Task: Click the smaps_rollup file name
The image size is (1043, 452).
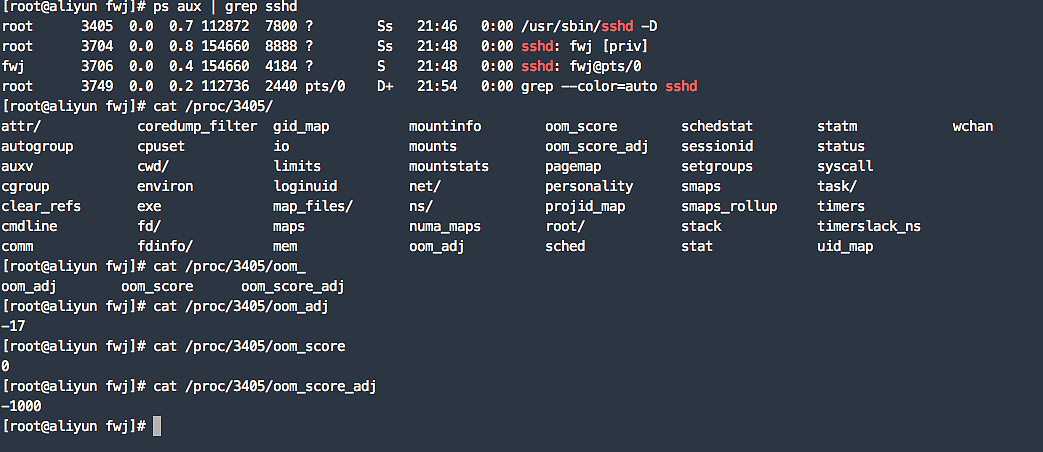Action: pyautogui.click(x=729, y=206)
